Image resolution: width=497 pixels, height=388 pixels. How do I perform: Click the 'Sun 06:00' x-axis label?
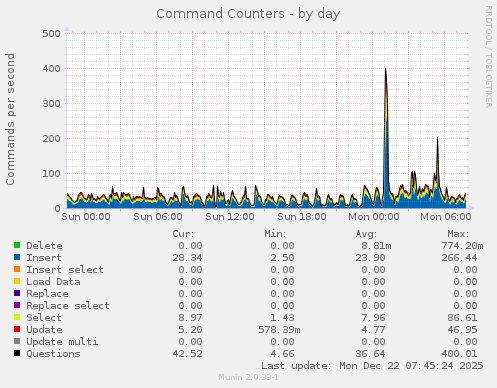pyautogui.click(x=158, y=217)
